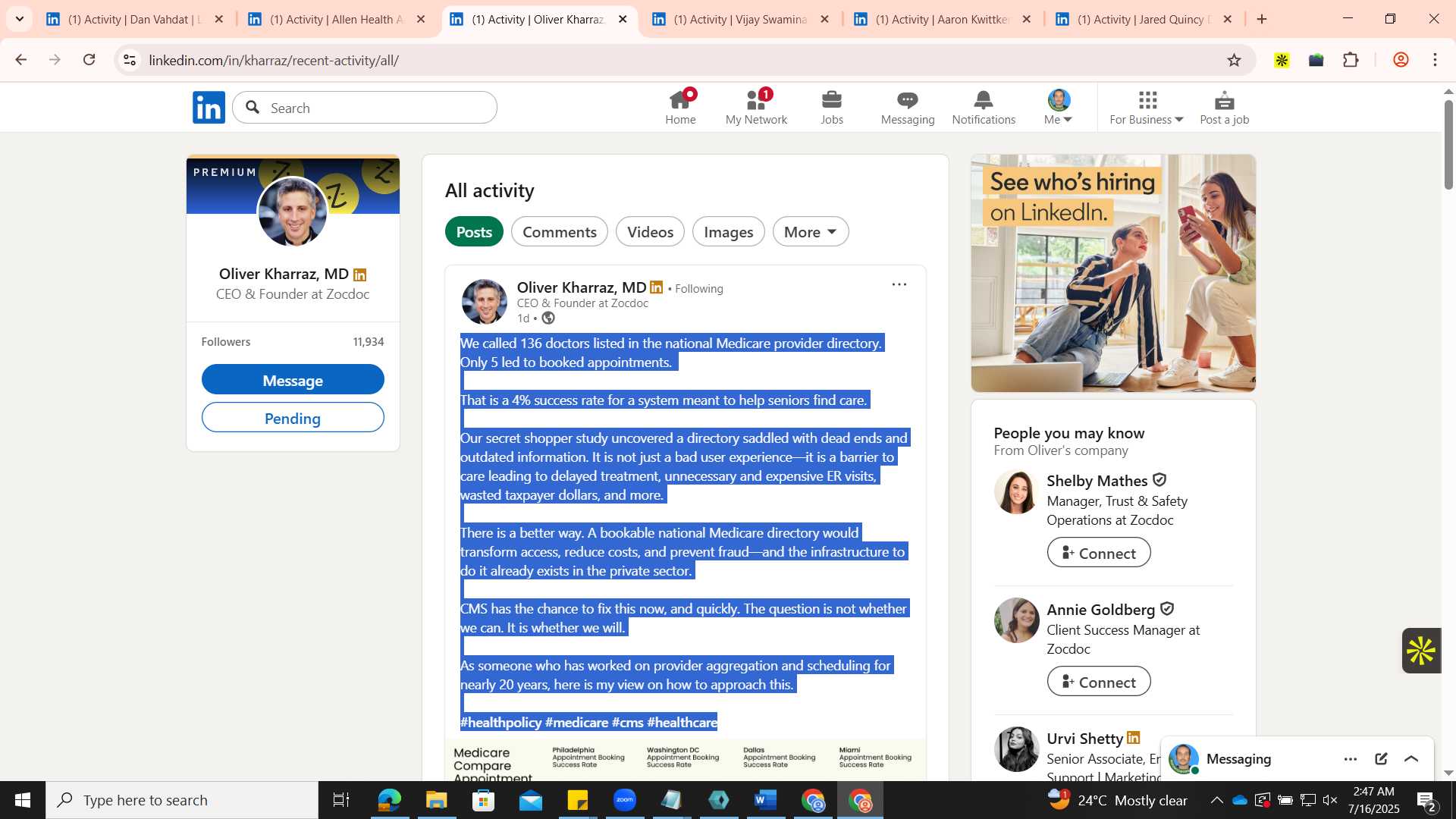
Task: Open the Chrome three-dot menu
Action: (x=1435, y=60)
